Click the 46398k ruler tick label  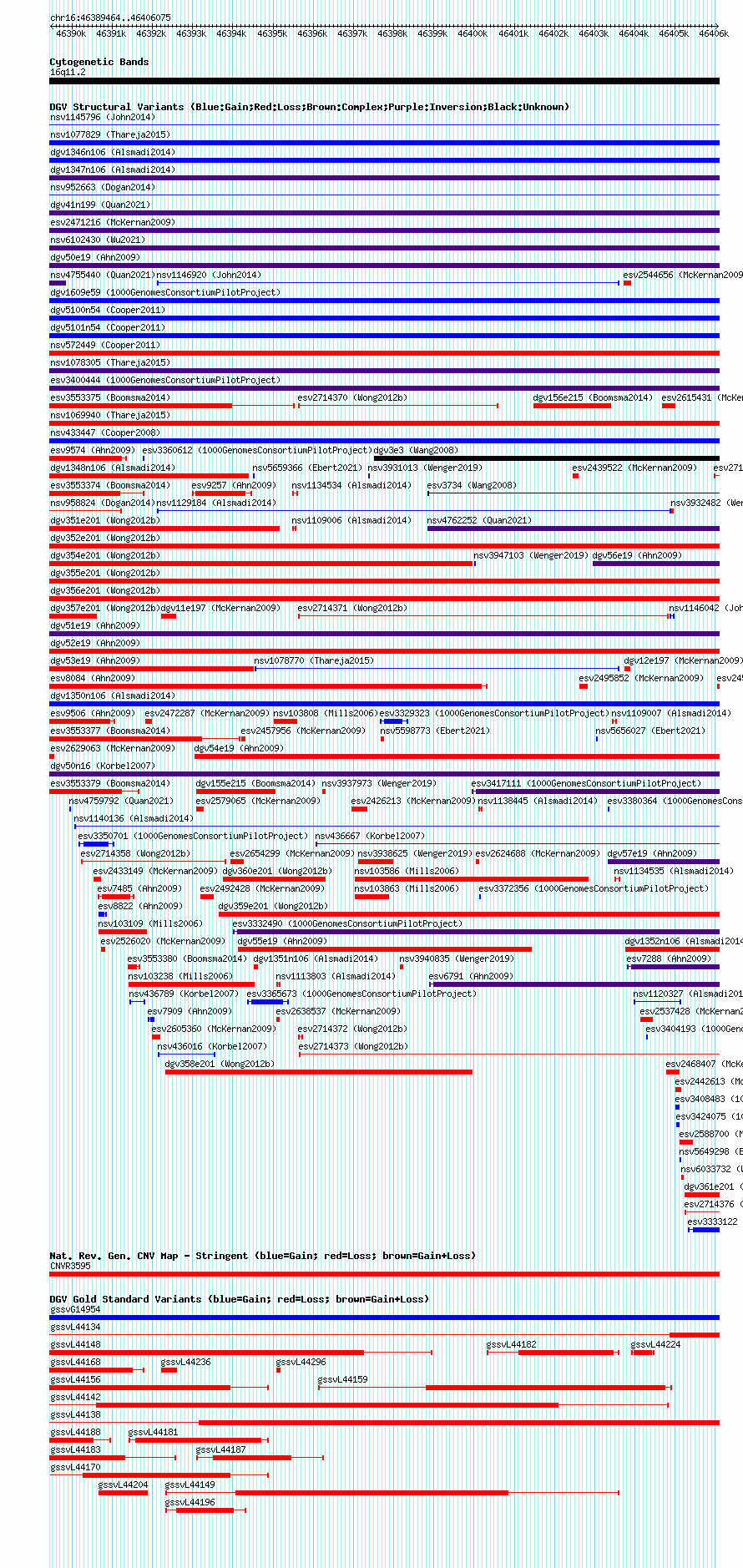point(392,33)
